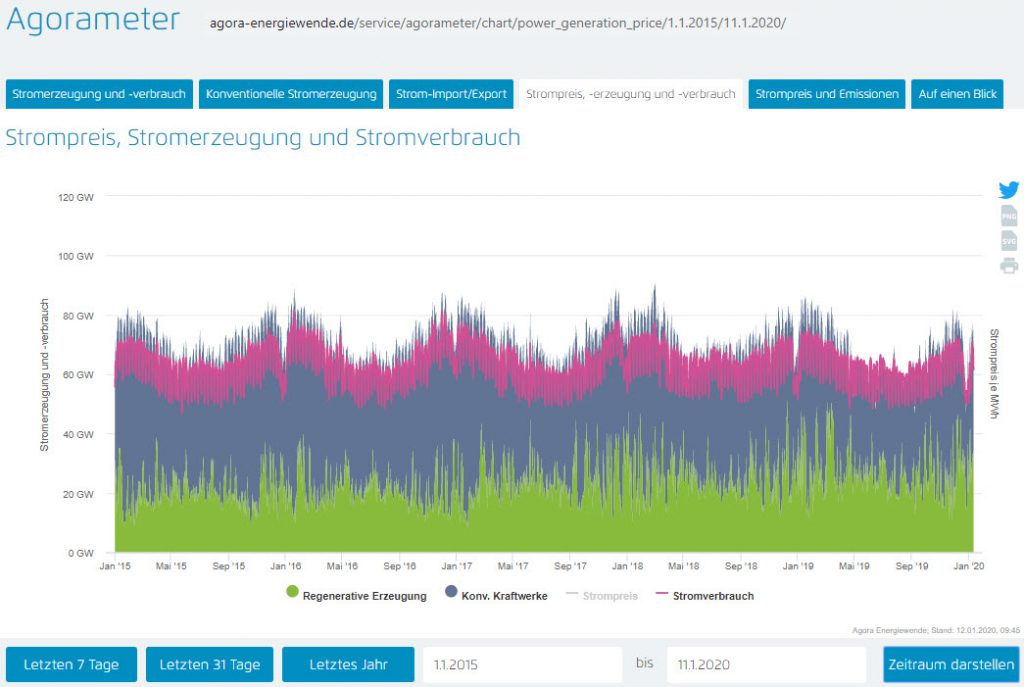Show the Letzten 7 Tage range
This screenshot has height=687, width=1024.
coord(71,665)
